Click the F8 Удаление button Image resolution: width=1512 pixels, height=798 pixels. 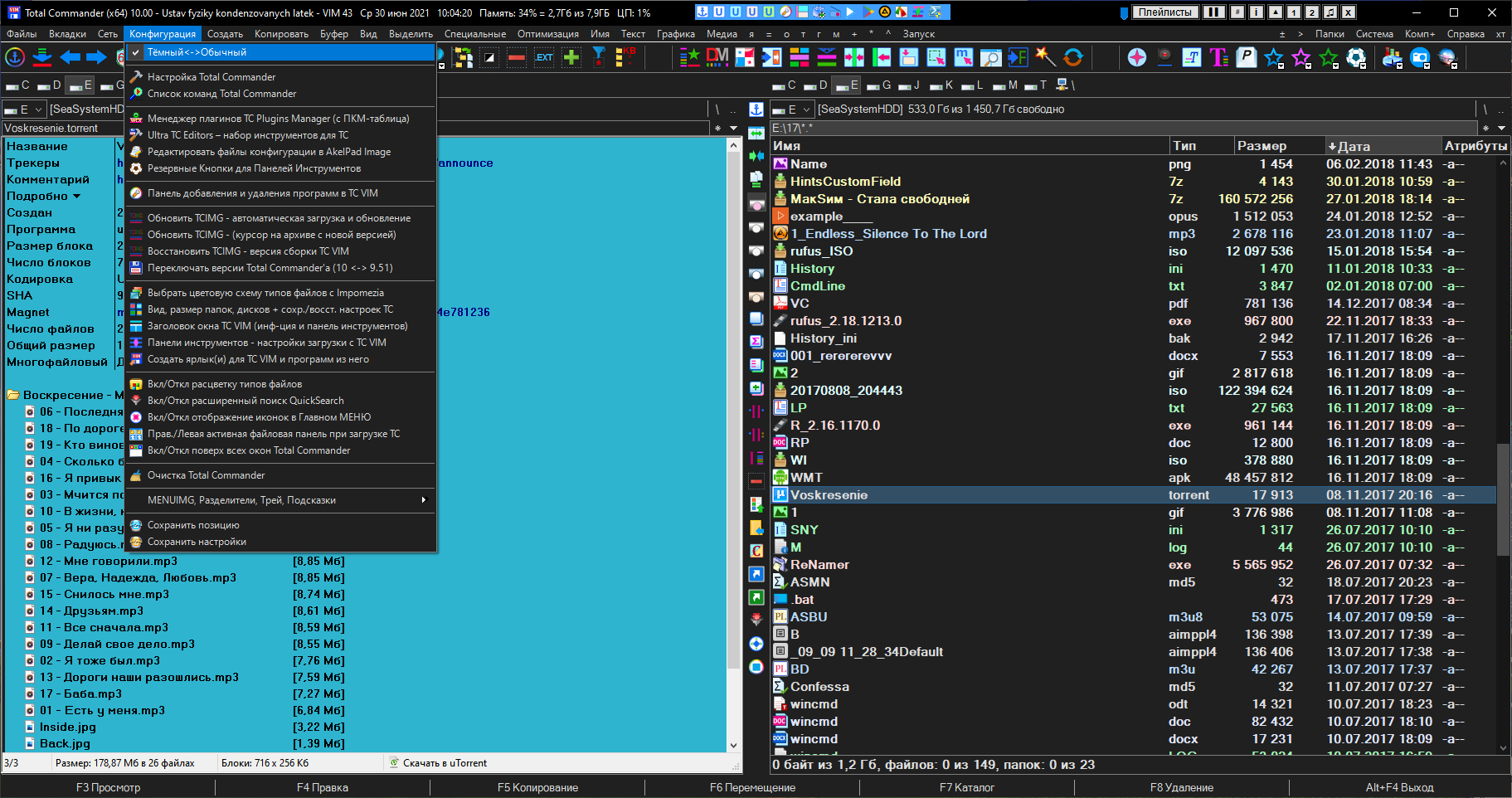[1182, 787]
